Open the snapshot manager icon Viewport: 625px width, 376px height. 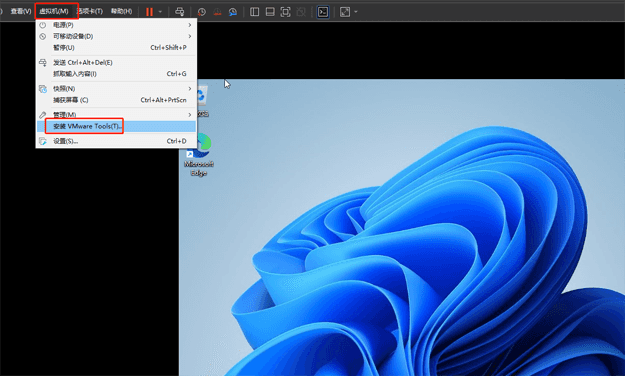pos(233,12)
